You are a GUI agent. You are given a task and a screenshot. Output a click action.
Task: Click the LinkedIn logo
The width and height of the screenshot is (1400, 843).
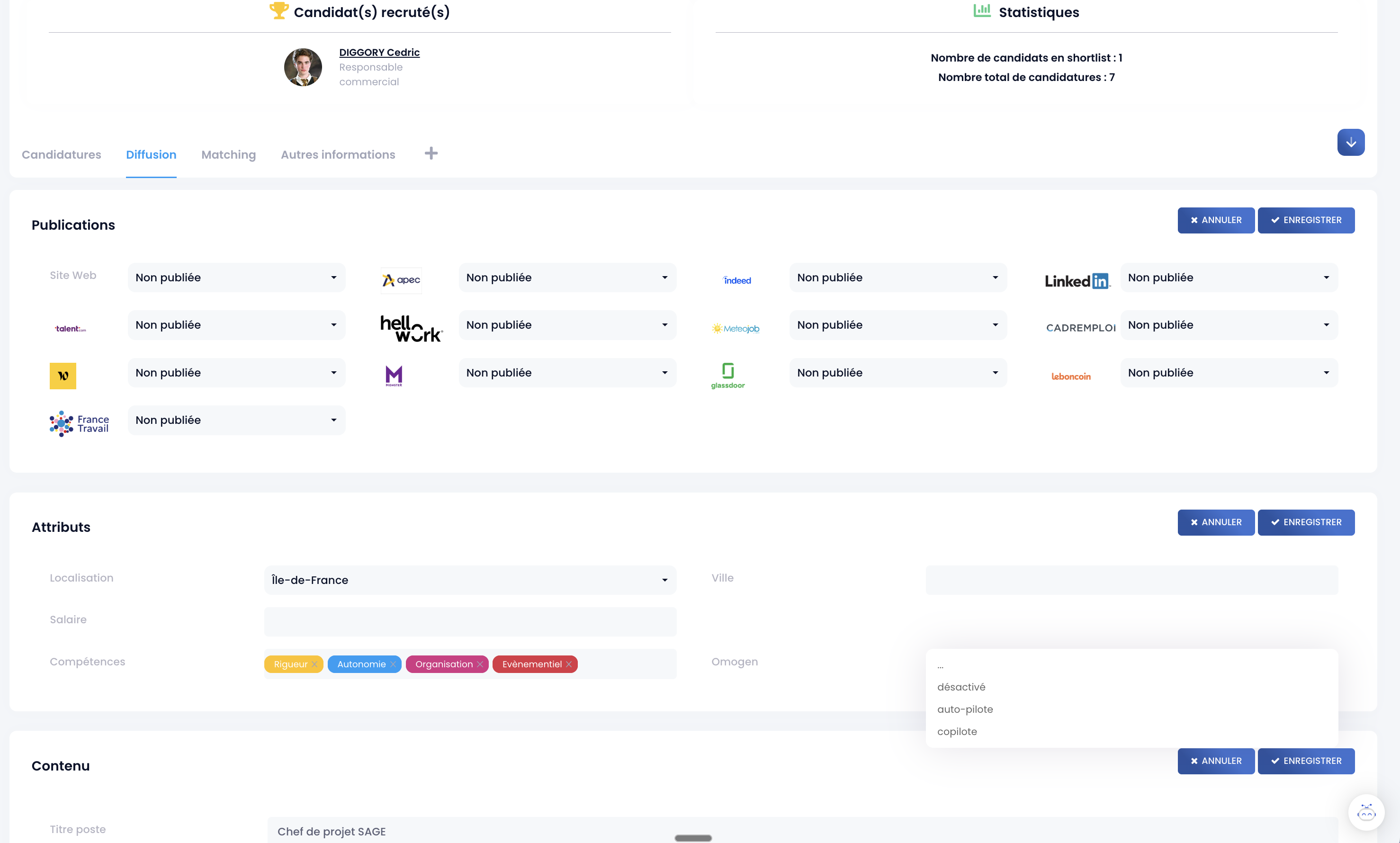tap(1077, 281)
